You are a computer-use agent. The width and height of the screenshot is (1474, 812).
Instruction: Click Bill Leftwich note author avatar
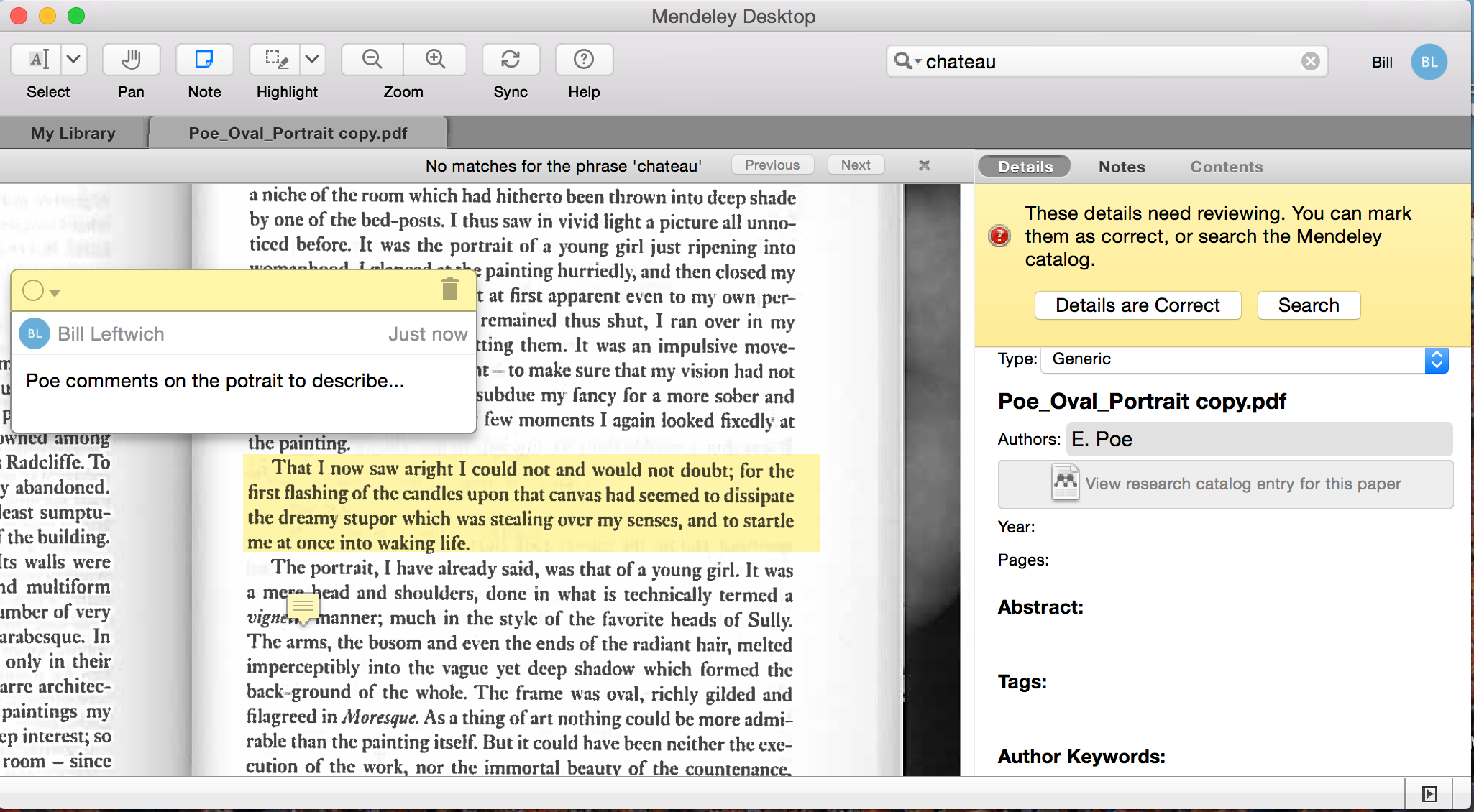[x=35, y=334]
